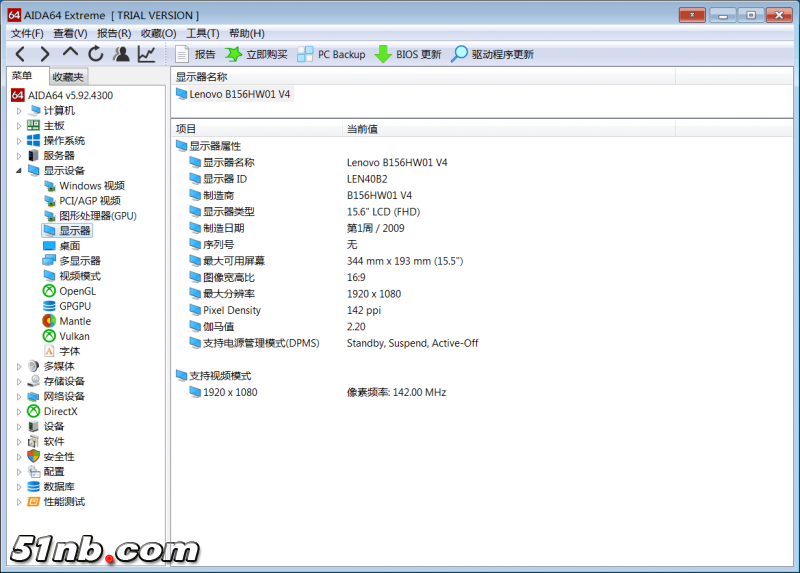The width and height of the screenshot is (800, 573).
Task: Open the 查看(V) menu
Action: coord(70,34)
